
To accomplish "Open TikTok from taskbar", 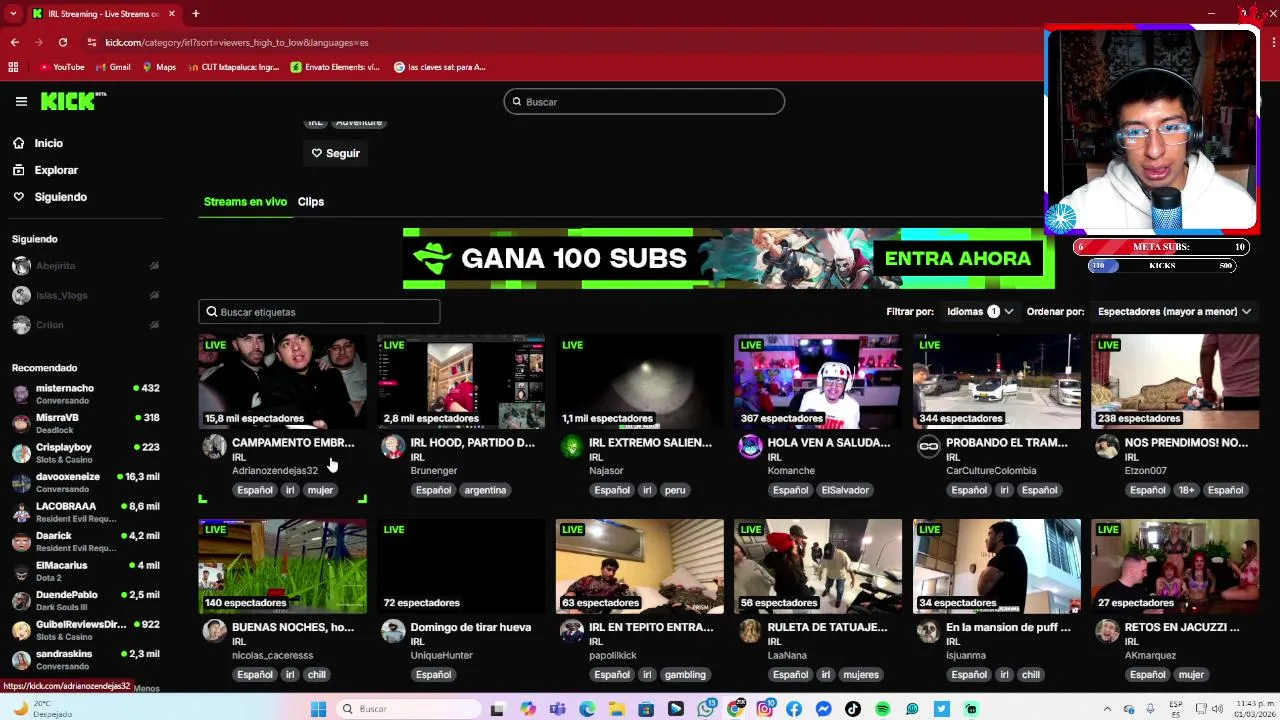I will 853,709.
